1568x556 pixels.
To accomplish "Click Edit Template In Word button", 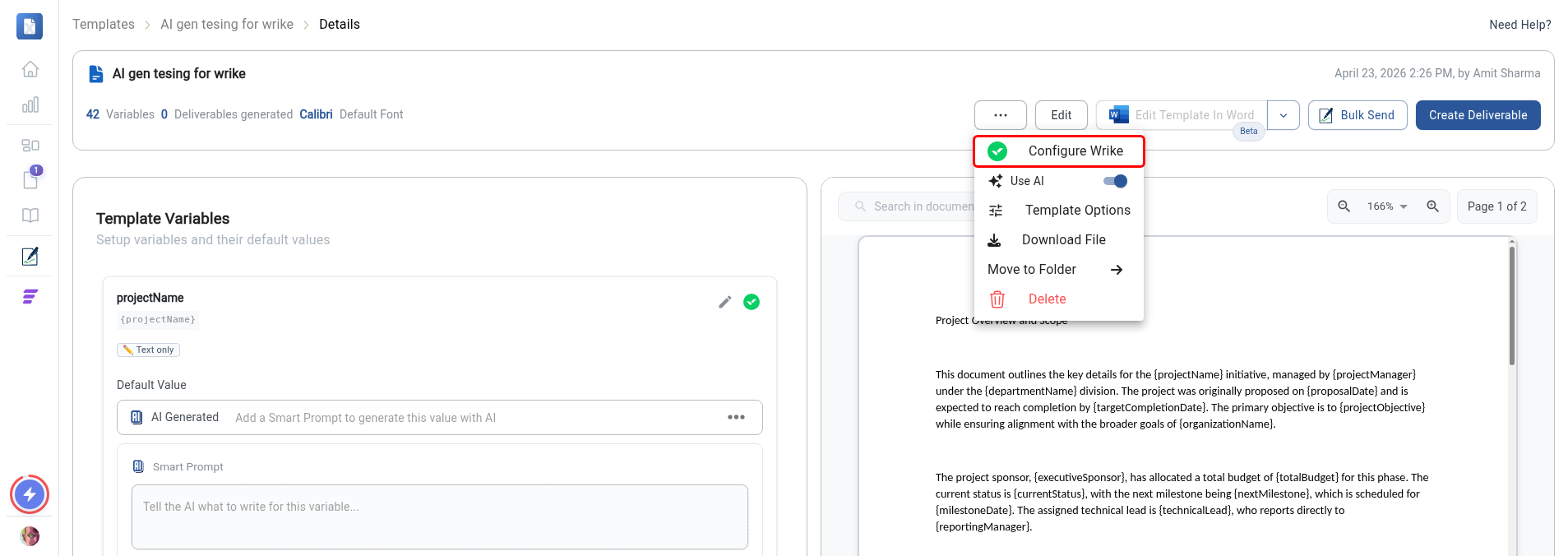I will (1182, 115).
